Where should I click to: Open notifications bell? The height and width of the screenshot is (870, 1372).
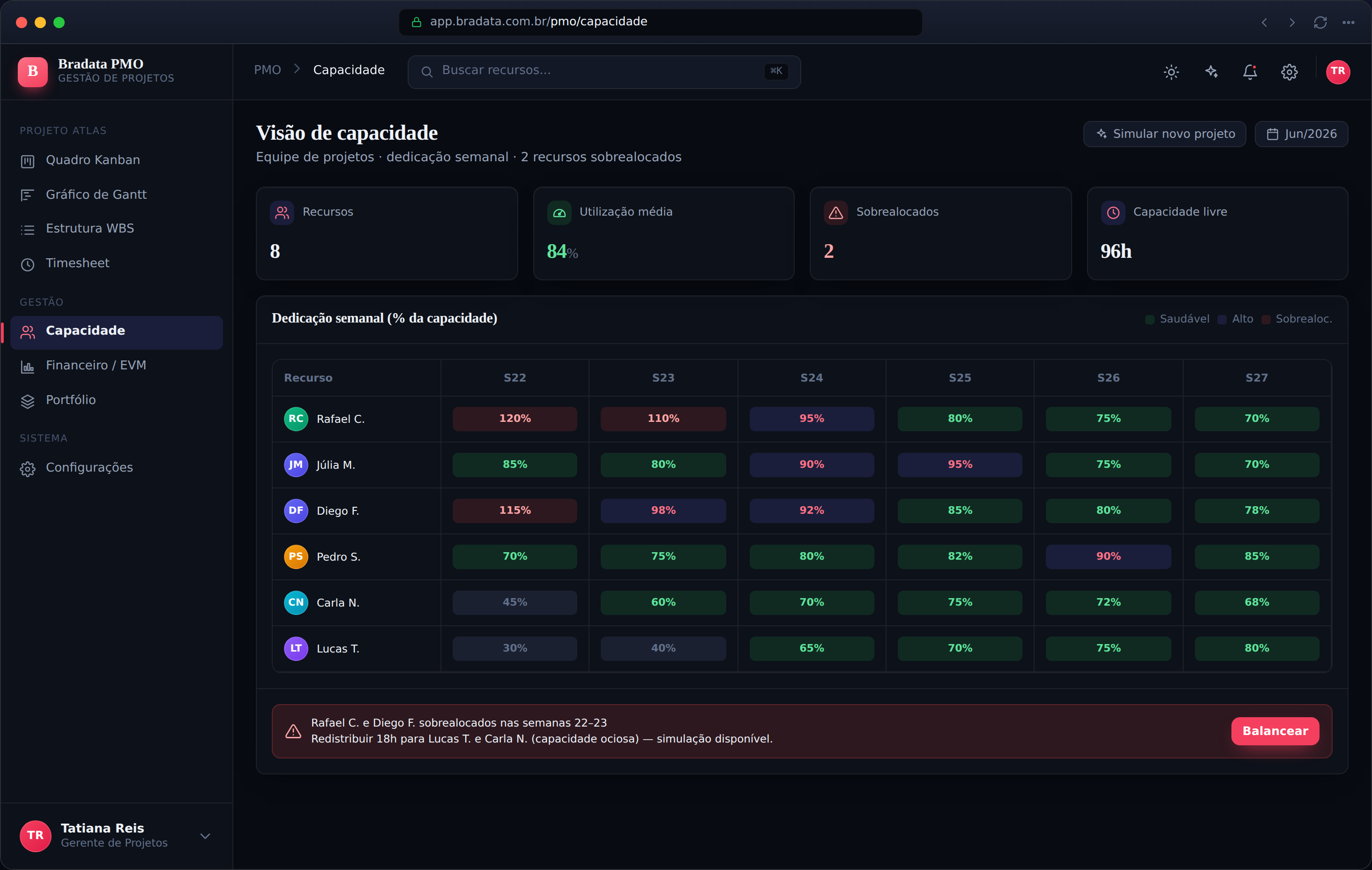click(x=1250, y=72)
